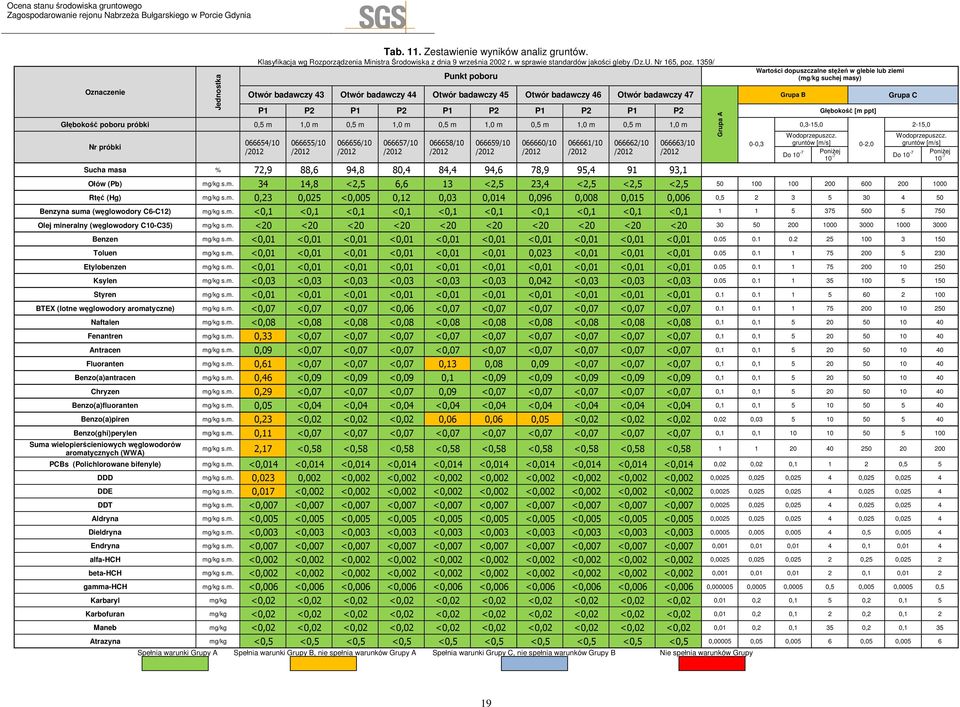Screen dimensions: 960x707
Task: Click the 'Aldryna' row label
Action: [105, 519]
